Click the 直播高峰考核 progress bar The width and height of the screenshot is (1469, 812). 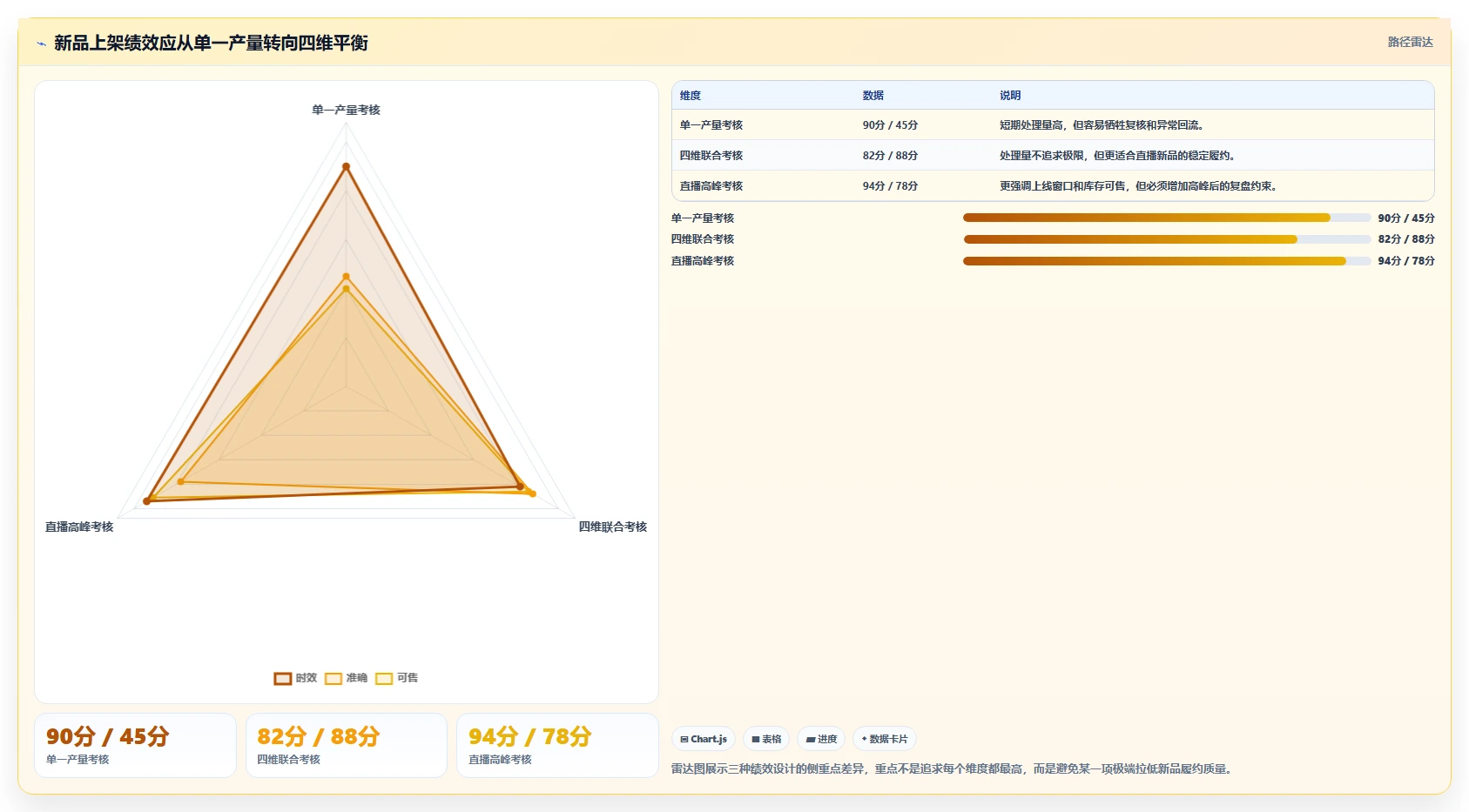pos(1167,261)
